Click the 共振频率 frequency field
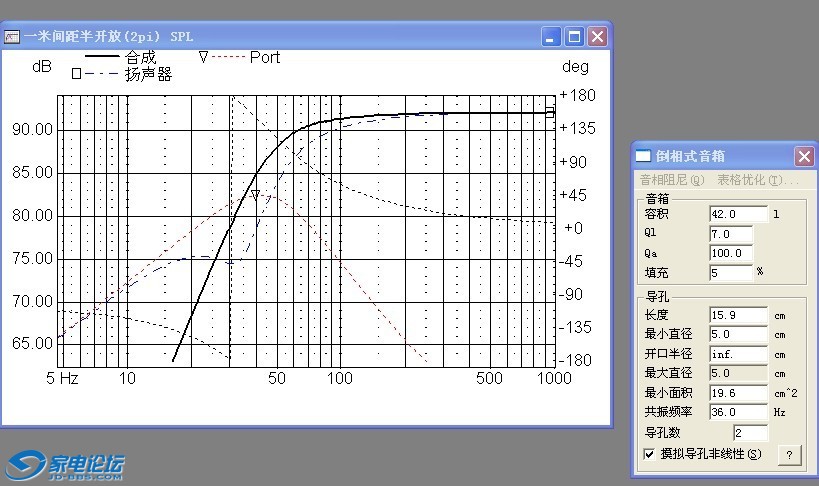Viewport: 819px width, 486px height. coord(737,412)
